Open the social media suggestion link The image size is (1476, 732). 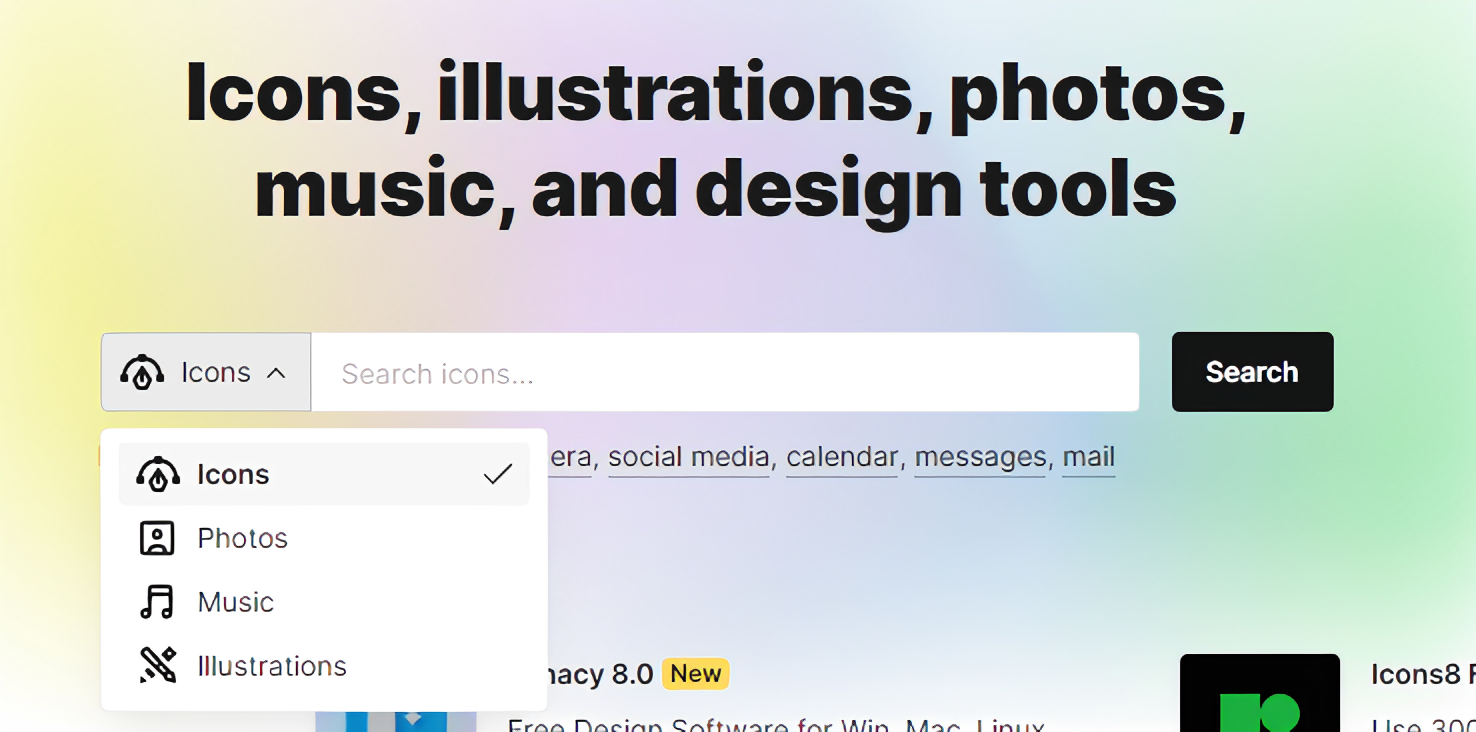coord(689,457)
